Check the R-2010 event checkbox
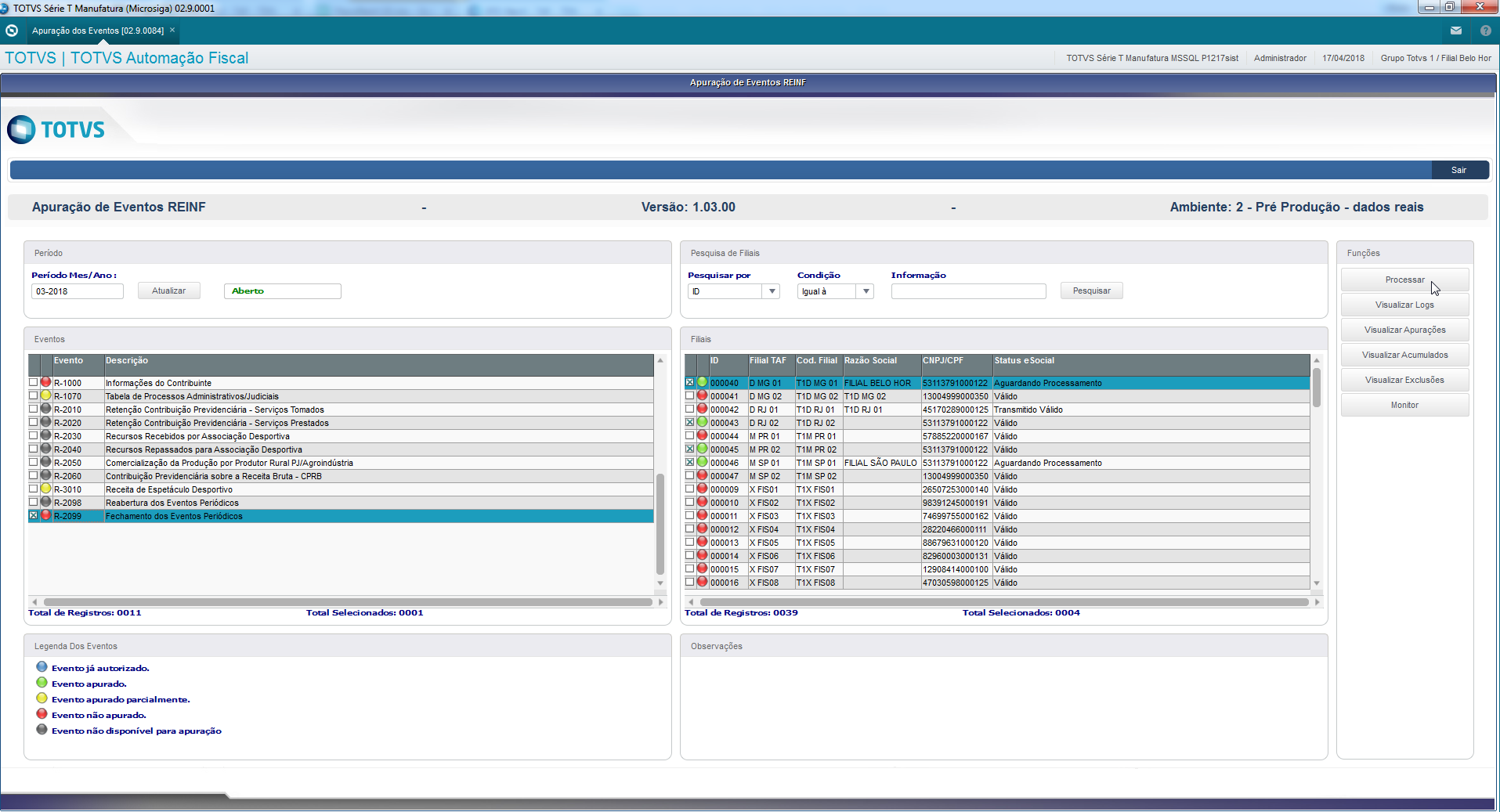 (34, 410)
